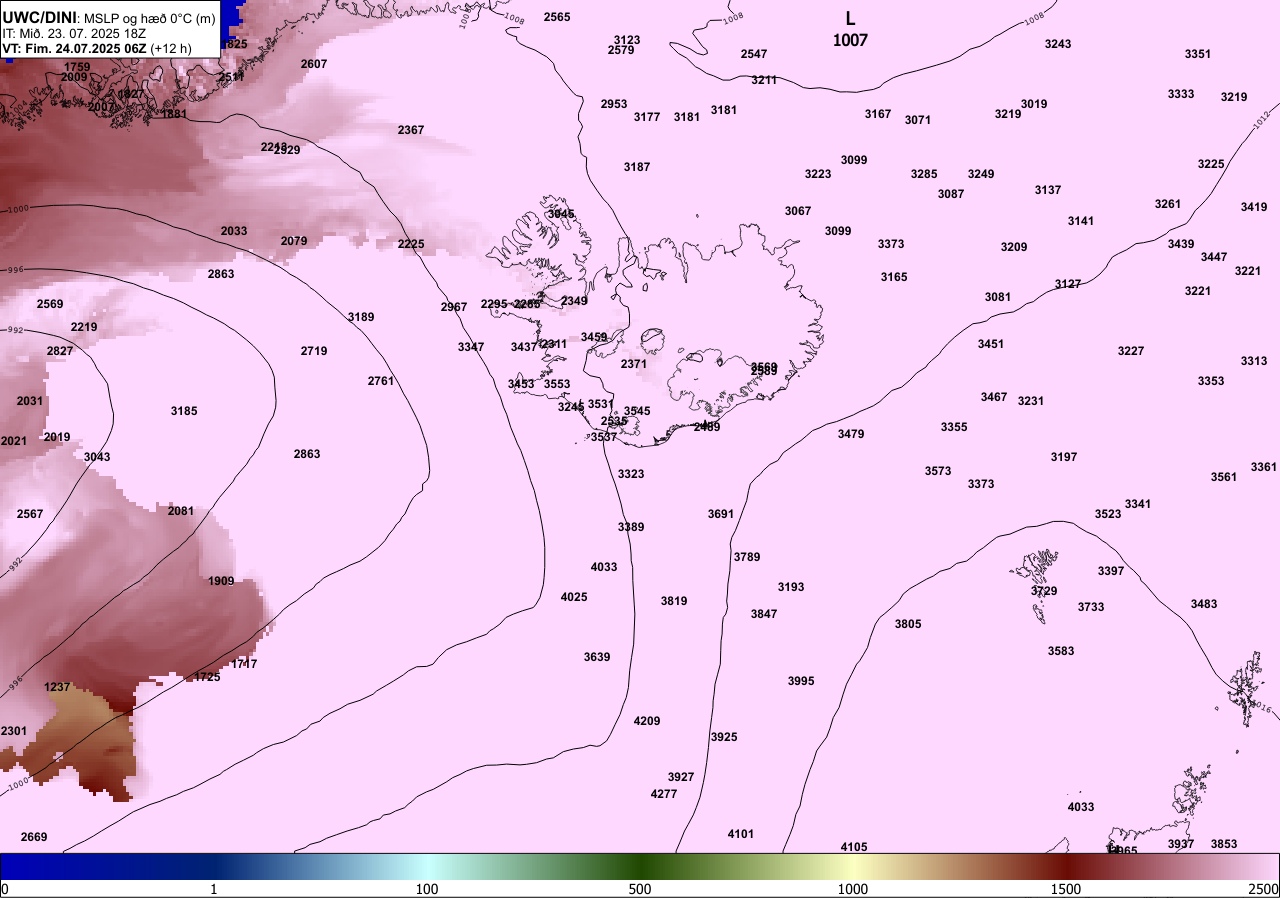The width and height of the screenshot is (1280, 898).
Task: Click the value 3805
Action: (x=908, y=624)
